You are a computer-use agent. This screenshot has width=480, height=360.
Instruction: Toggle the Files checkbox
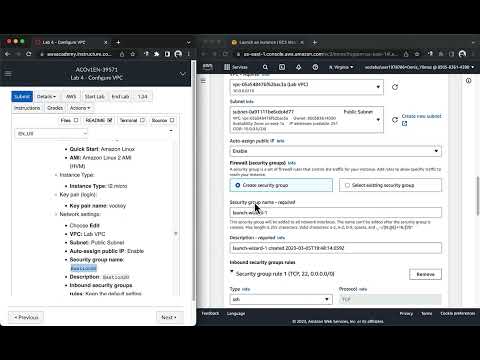(x=76, y=120)
